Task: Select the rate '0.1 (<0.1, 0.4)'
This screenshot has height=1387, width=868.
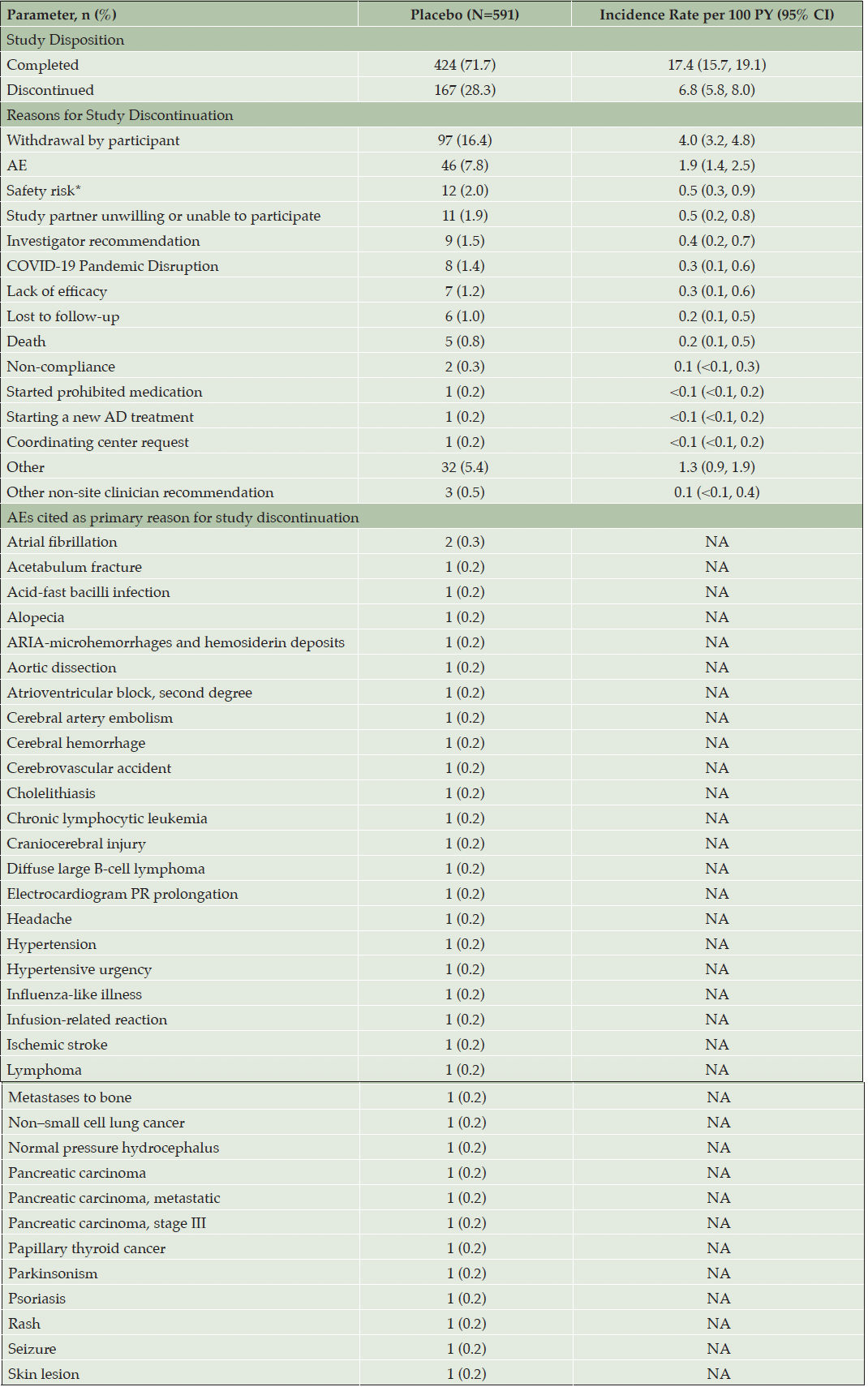Action: tap(717, 492)
